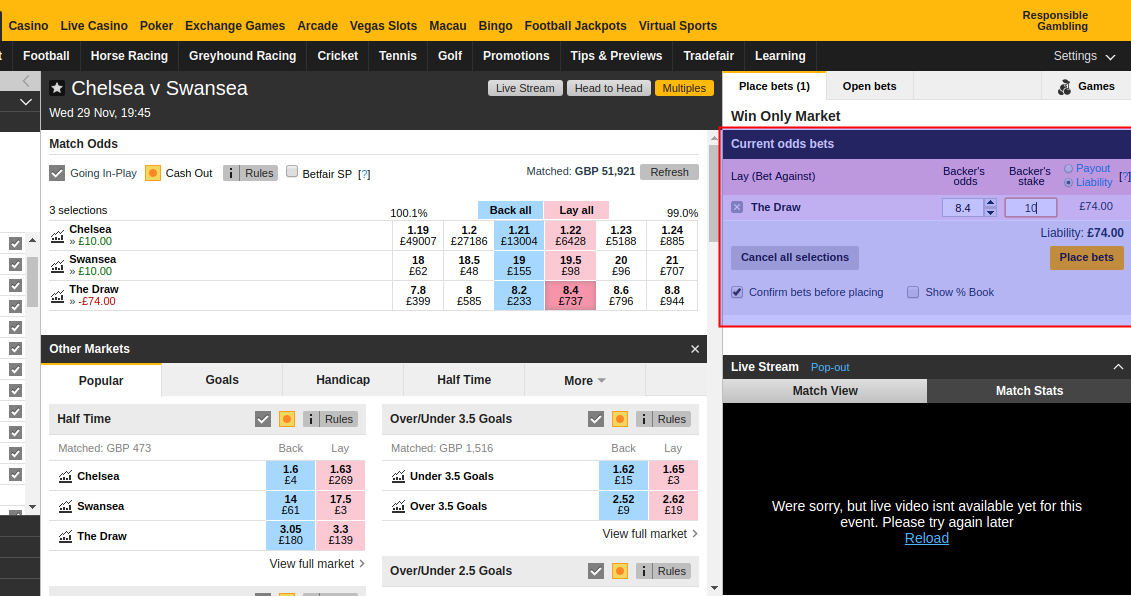Click the main page scroll-down arrow

(x=714, y=588)
